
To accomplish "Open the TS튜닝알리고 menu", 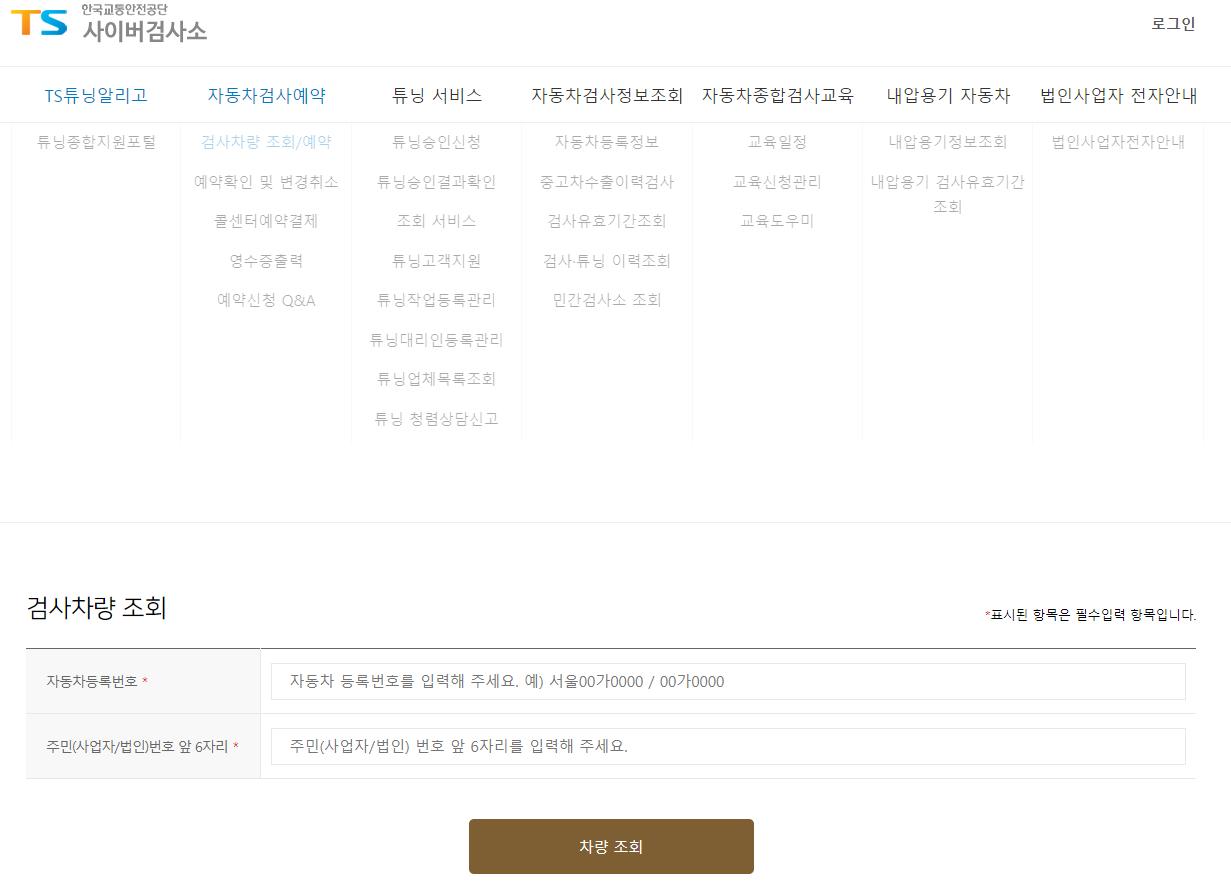I will 92,94.
